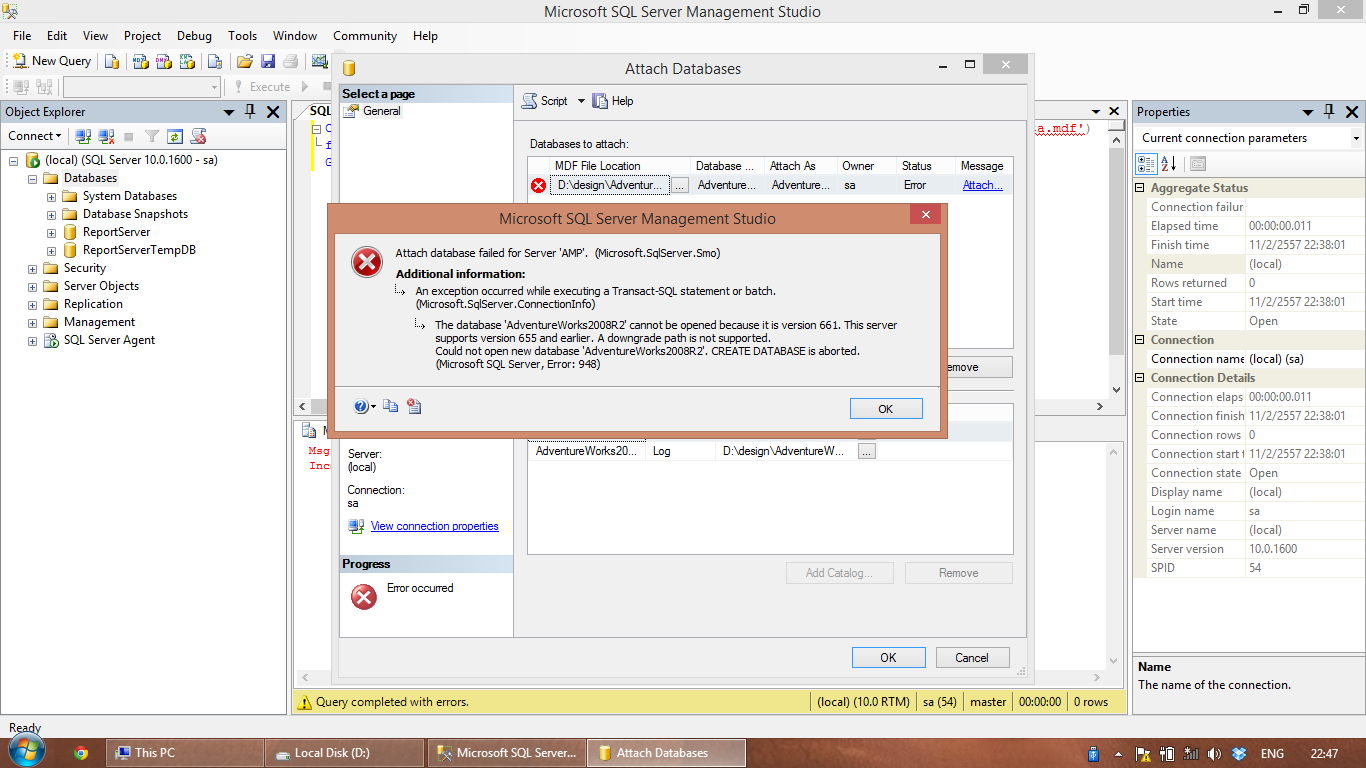The height and width of the screenshot is (768, 1366).
Task: Pin the Properties panel
Action: 1329,112
